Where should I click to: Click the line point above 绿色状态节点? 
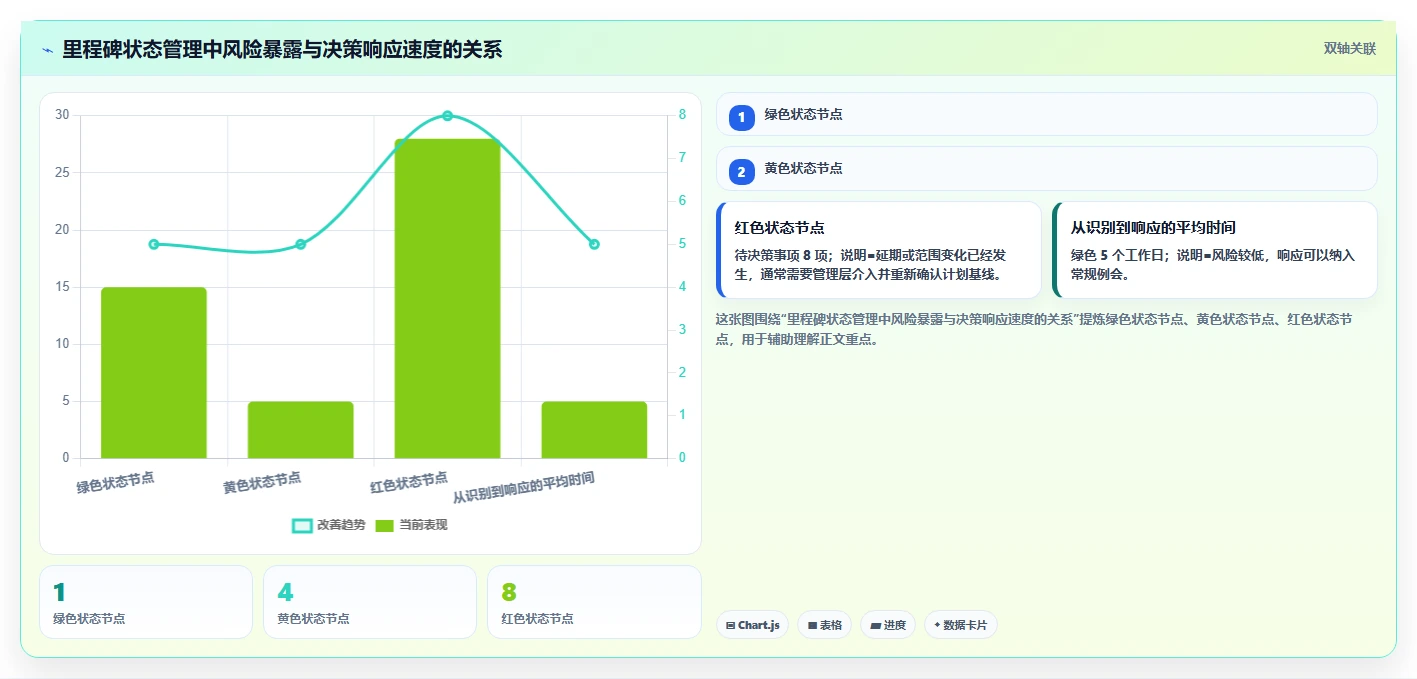pos(154,244)
